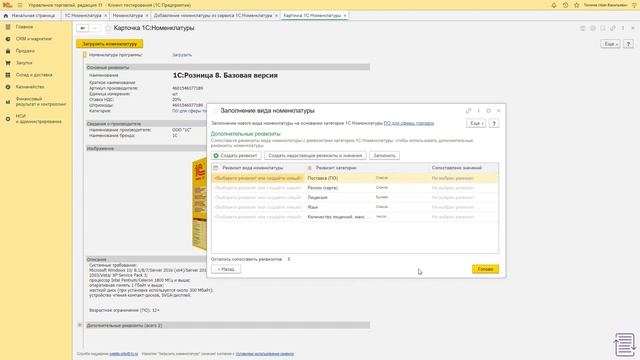Close the Номенклатура tab
The height and width of the screenshot is (360, 640).
coord(147,16)
